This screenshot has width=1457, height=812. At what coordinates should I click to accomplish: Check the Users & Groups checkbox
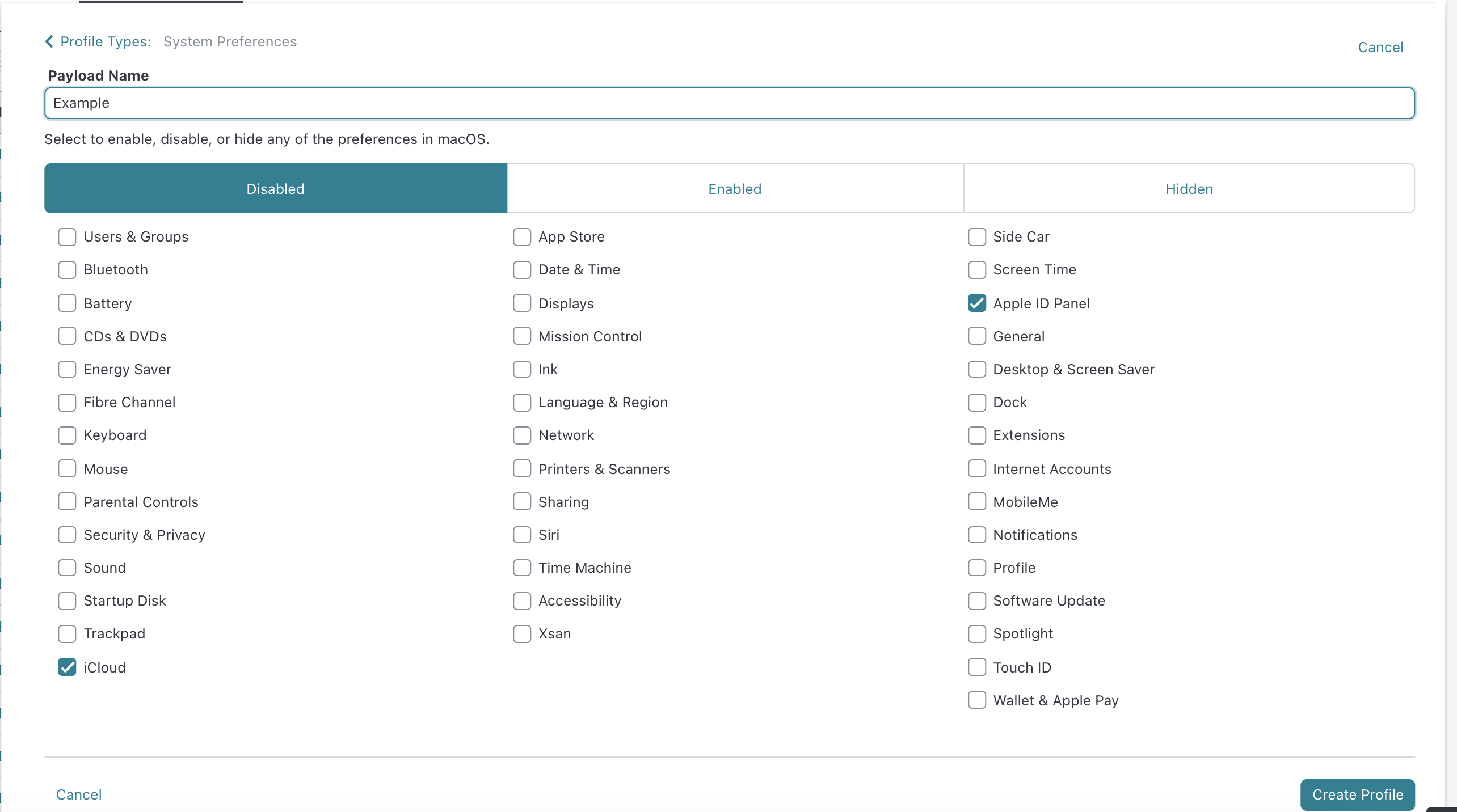point(67,237)
